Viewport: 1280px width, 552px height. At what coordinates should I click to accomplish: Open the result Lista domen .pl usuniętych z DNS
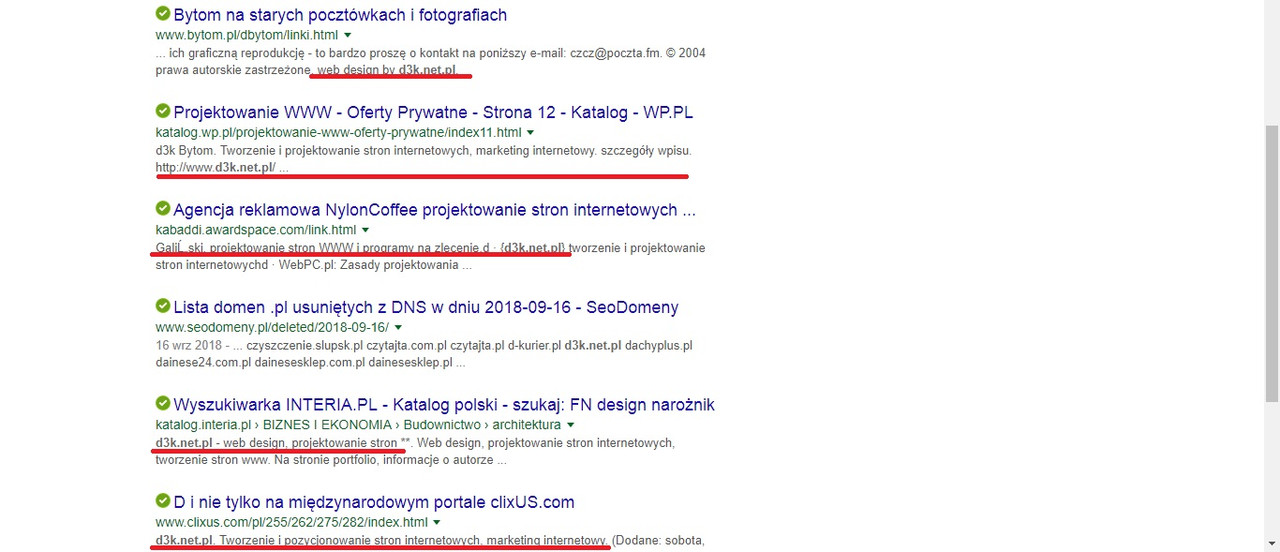pyautogui.click(x=426, y=307)
